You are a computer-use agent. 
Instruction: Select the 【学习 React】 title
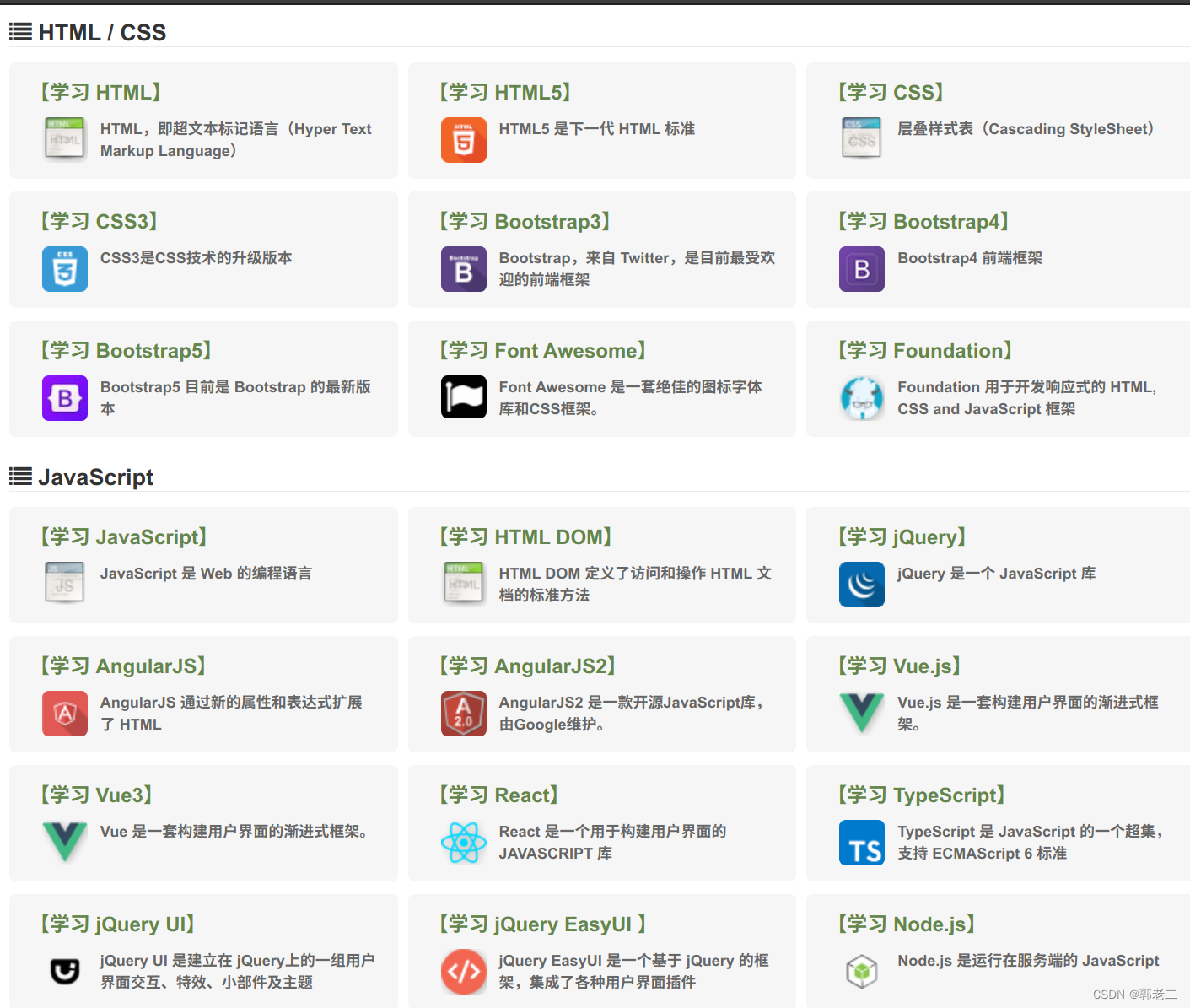click(498, 795)
